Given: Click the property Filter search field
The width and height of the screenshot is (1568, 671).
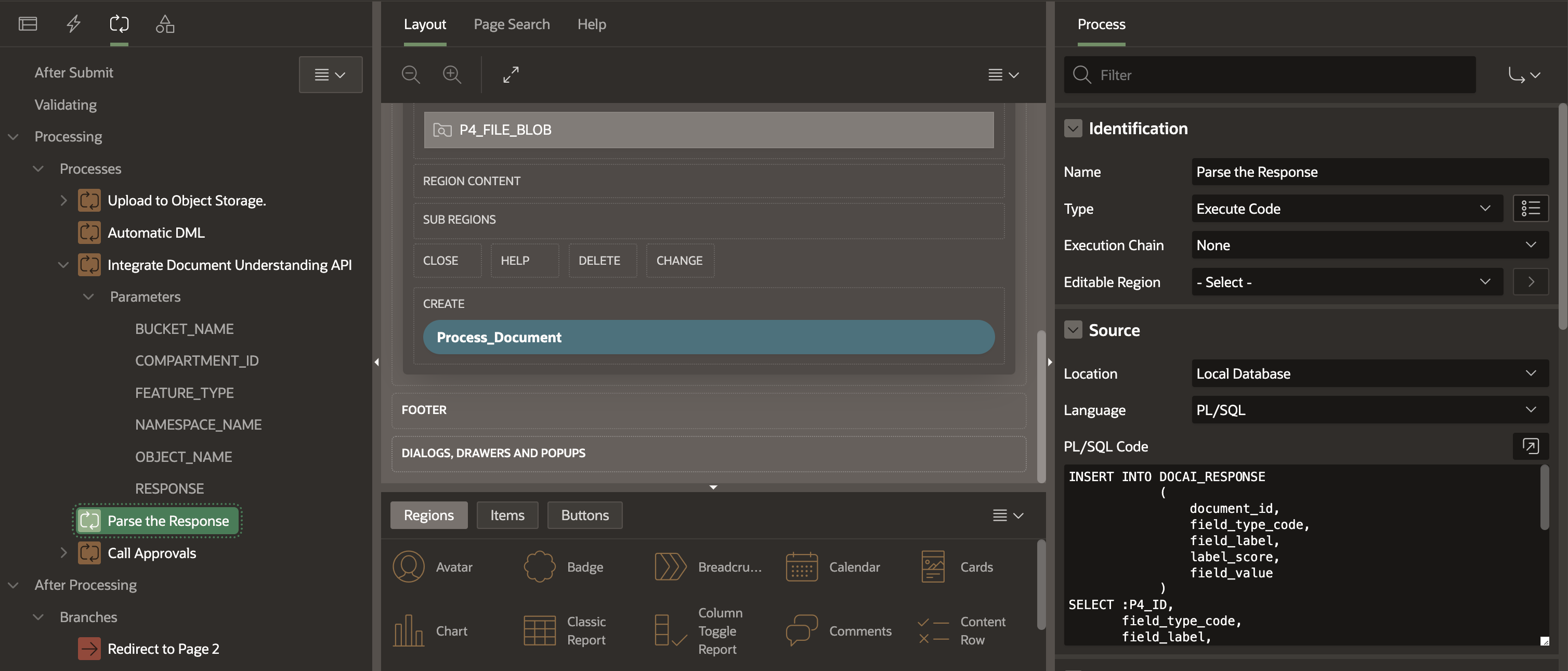Looking at the screenshot, I should pyautogui.click(x=1278, y=75).
